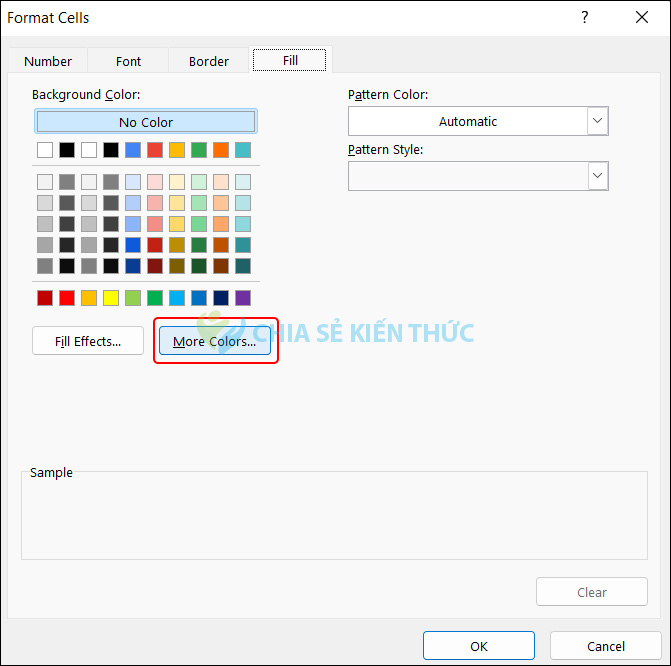Choose green in bottom standard colors row
This screenshot has width=671, height=666.
[155, 298]
